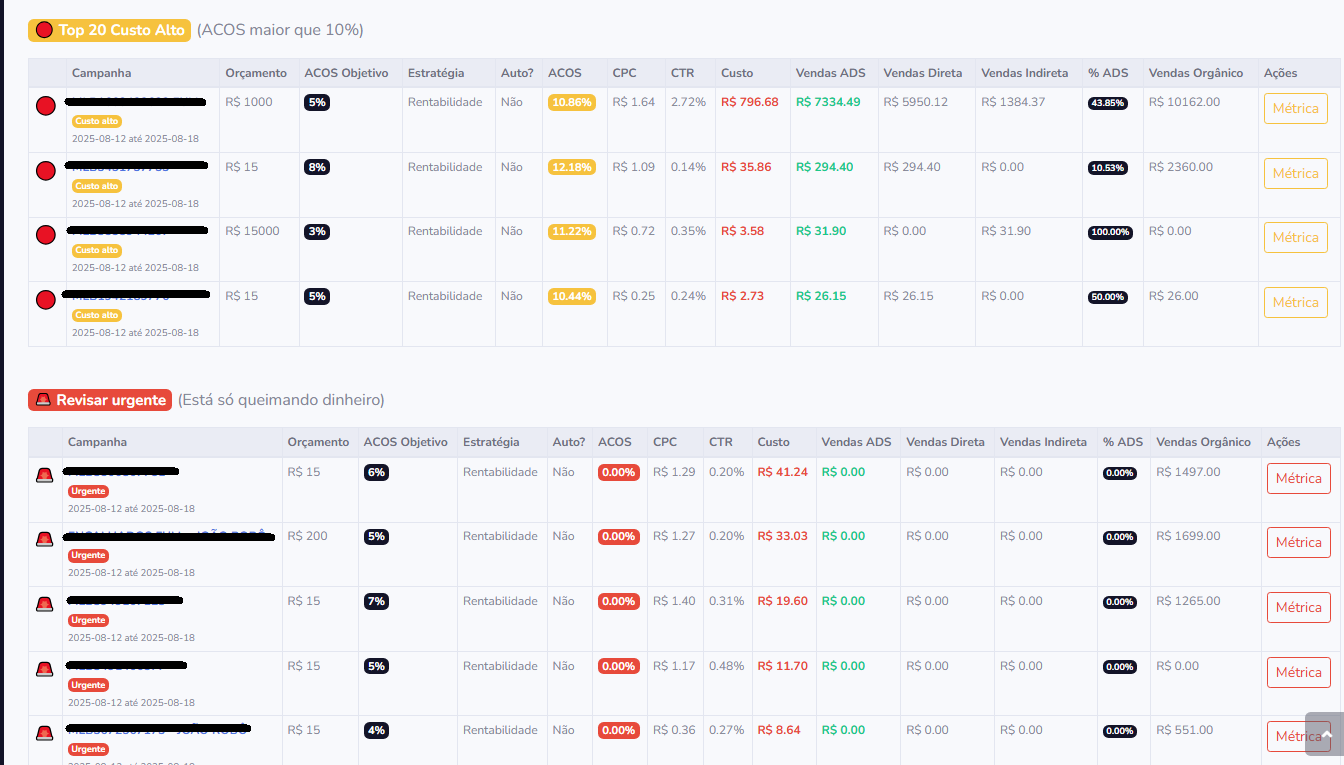Click the Vendas ADS value R$ 7334.49
The width and height of the screenshot is (1344, 765).
[x=828, y=102]
